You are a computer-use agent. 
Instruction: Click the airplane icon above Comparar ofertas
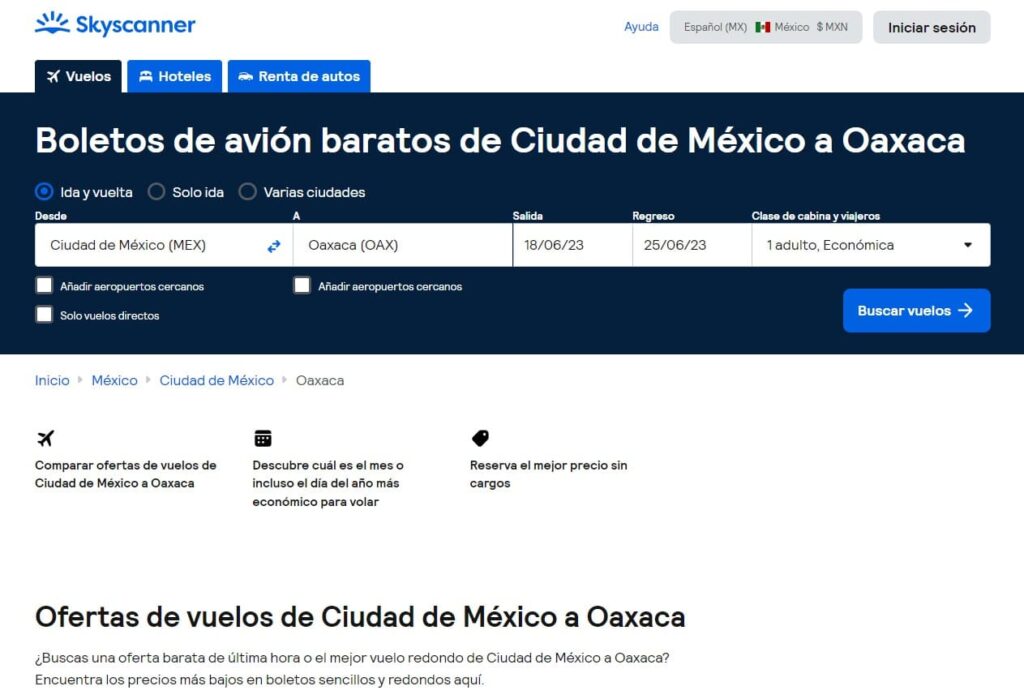click(x=46, y=438)
